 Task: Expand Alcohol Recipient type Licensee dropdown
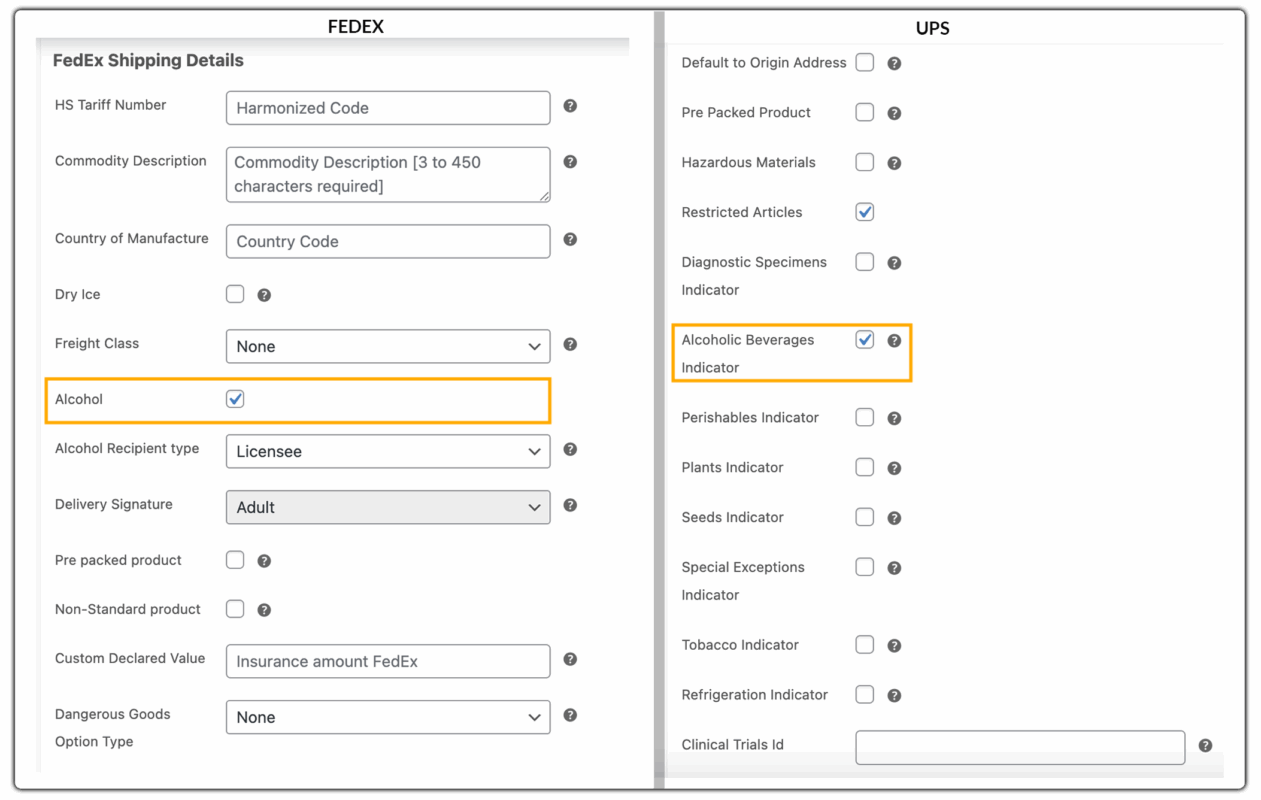(x=388, y=451)
